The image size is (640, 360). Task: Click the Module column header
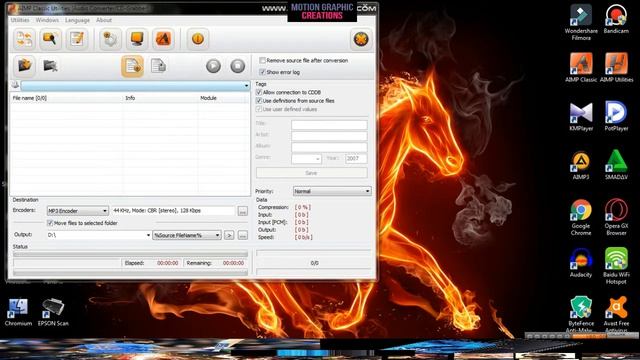pos(223,98)
